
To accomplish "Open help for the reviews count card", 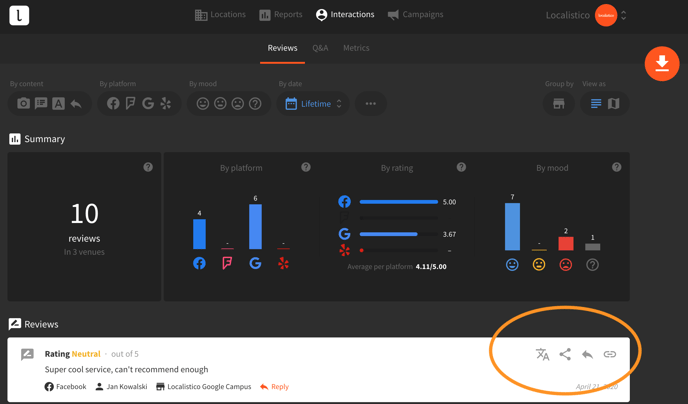I will pos(148,167).
